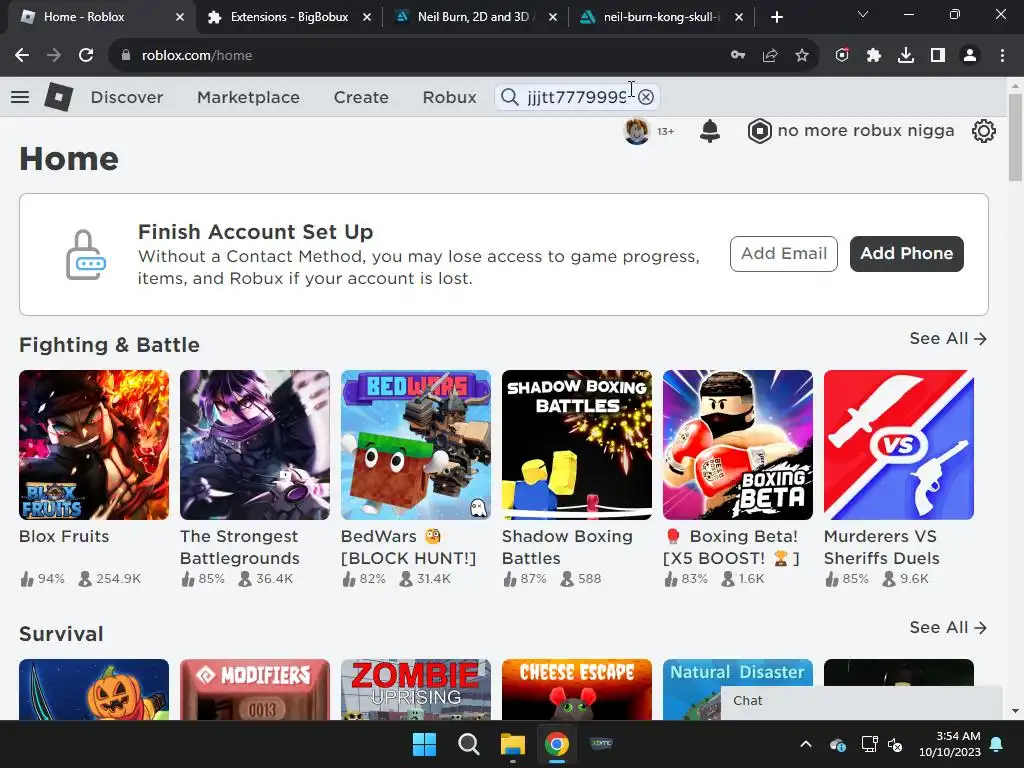Click the page vertical scrollbar thumb
The image size is (1024, 768).
tap(1015, 137)
